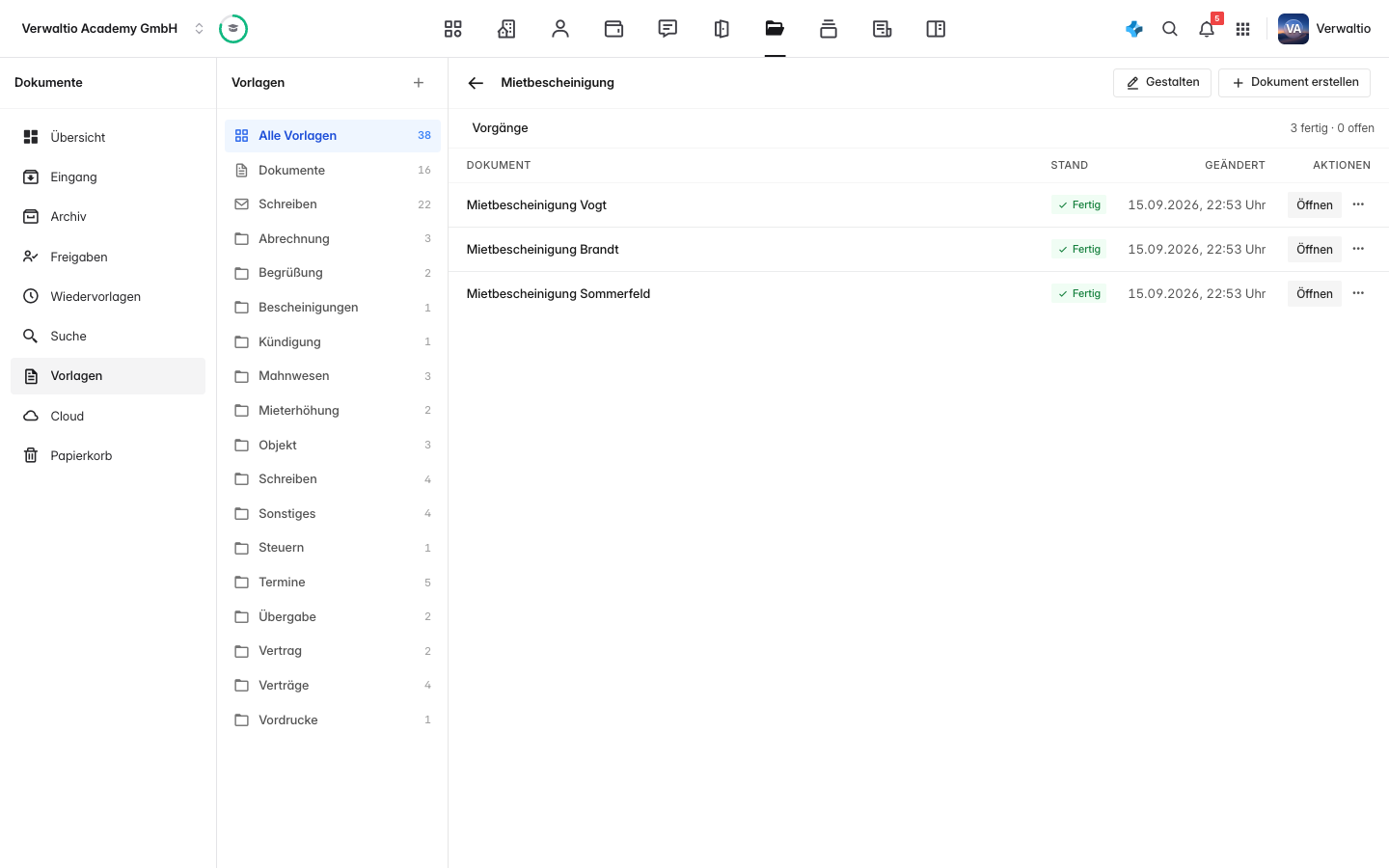Open more actions for Mietbescheinigung Sommerfeld
The image size is (1389, 868).
pos(1358,293)
